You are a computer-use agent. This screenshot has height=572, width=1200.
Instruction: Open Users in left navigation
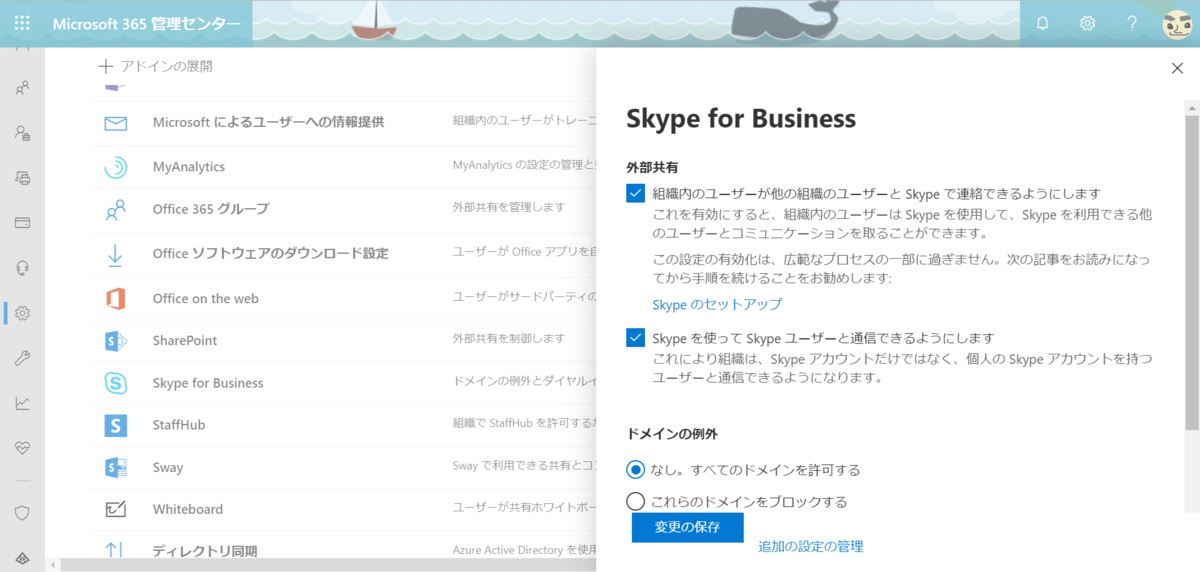point(22,88)
